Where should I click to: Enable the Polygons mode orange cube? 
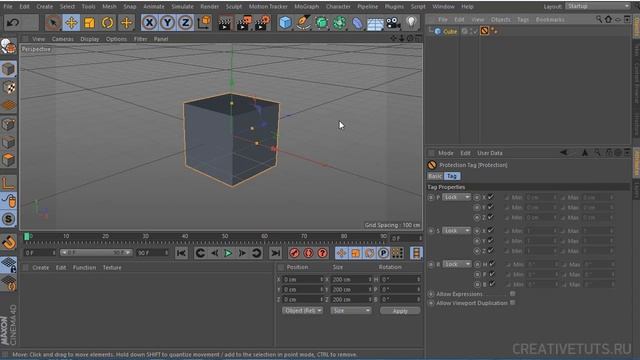[8, 160]
